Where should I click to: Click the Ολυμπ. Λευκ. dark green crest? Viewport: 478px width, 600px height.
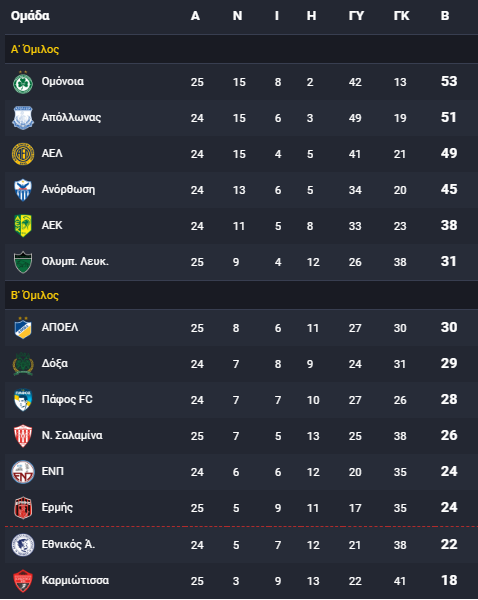click(23, 262)
